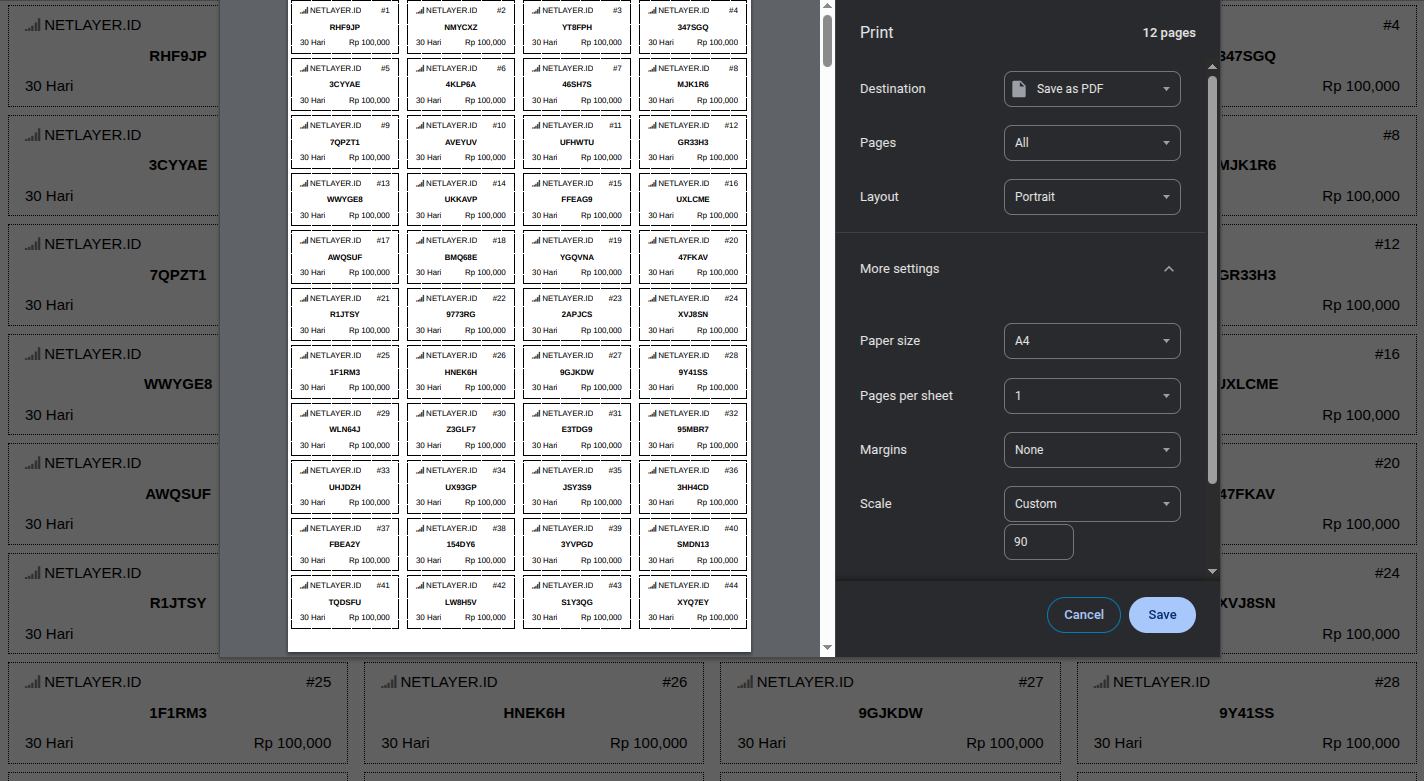1424x781 pixels.
Task: Click signal icon on background voucher R1JTSY
Action: 33,573
